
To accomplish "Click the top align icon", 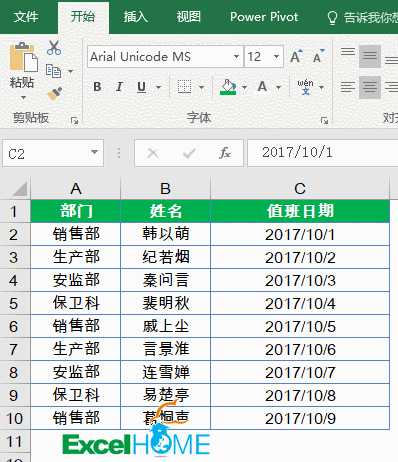I will 348,52.
